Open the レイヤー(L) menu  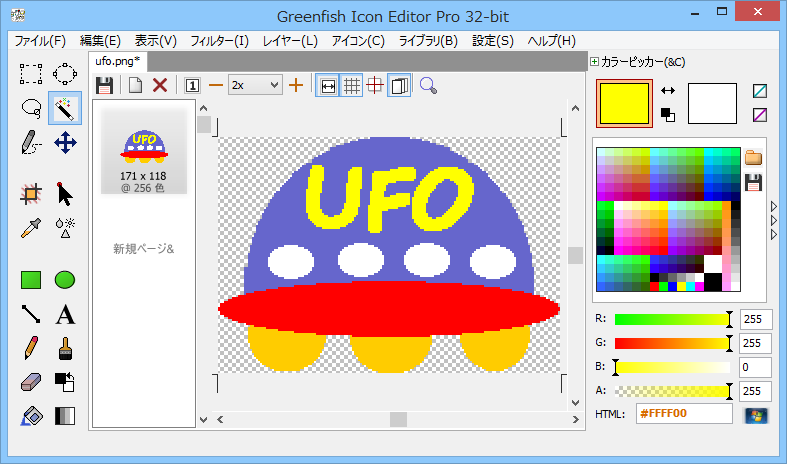(289, 41)
